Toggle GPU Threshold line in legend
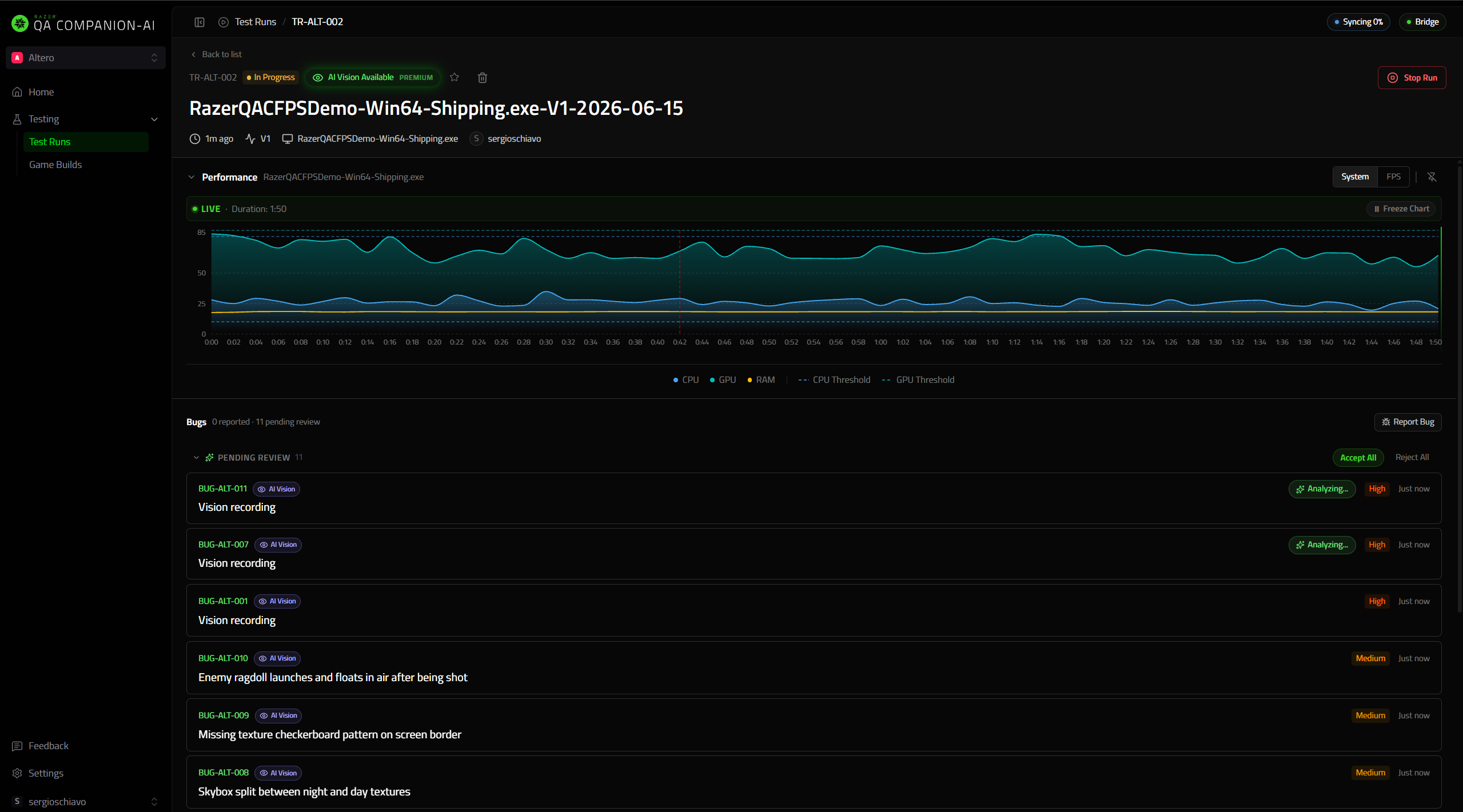 (918, 380)
